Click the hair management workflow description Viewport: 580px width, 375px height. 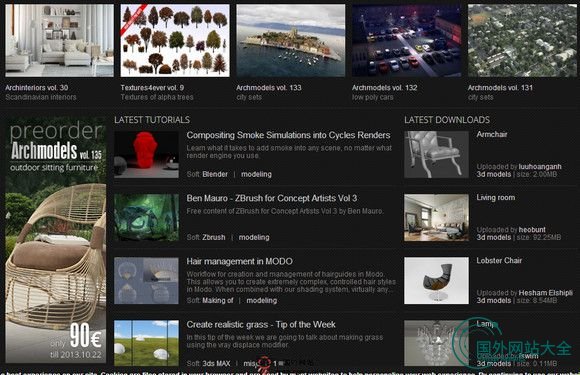291,282
